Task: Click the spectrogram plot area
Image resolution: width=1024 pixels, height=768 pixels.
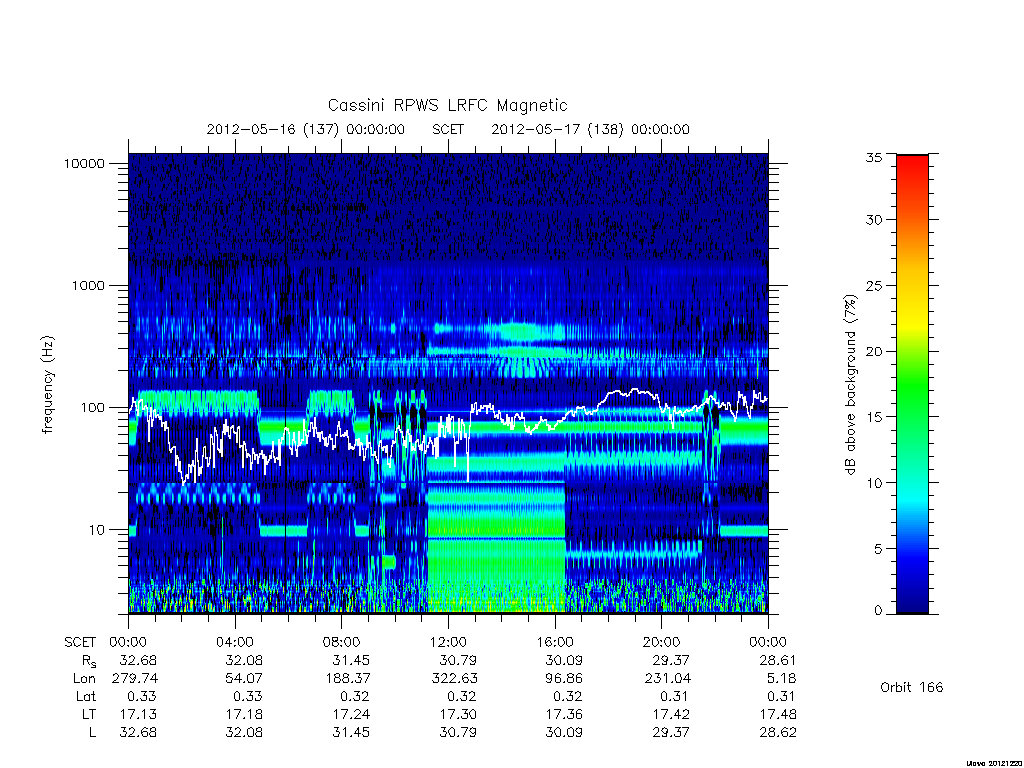Action: click(448, 383)
